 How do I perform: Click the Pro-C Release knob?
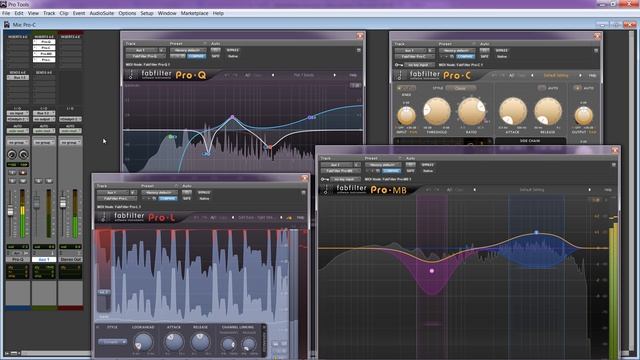click(x=548, y=111)
